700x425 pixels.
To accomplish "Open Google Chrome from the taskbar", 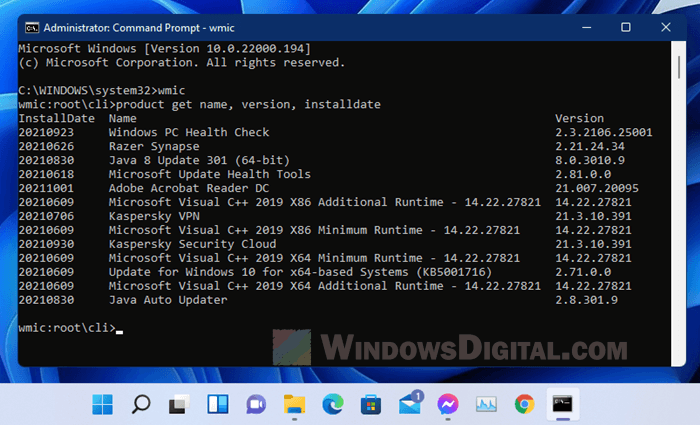I will [x=524, y=405].
